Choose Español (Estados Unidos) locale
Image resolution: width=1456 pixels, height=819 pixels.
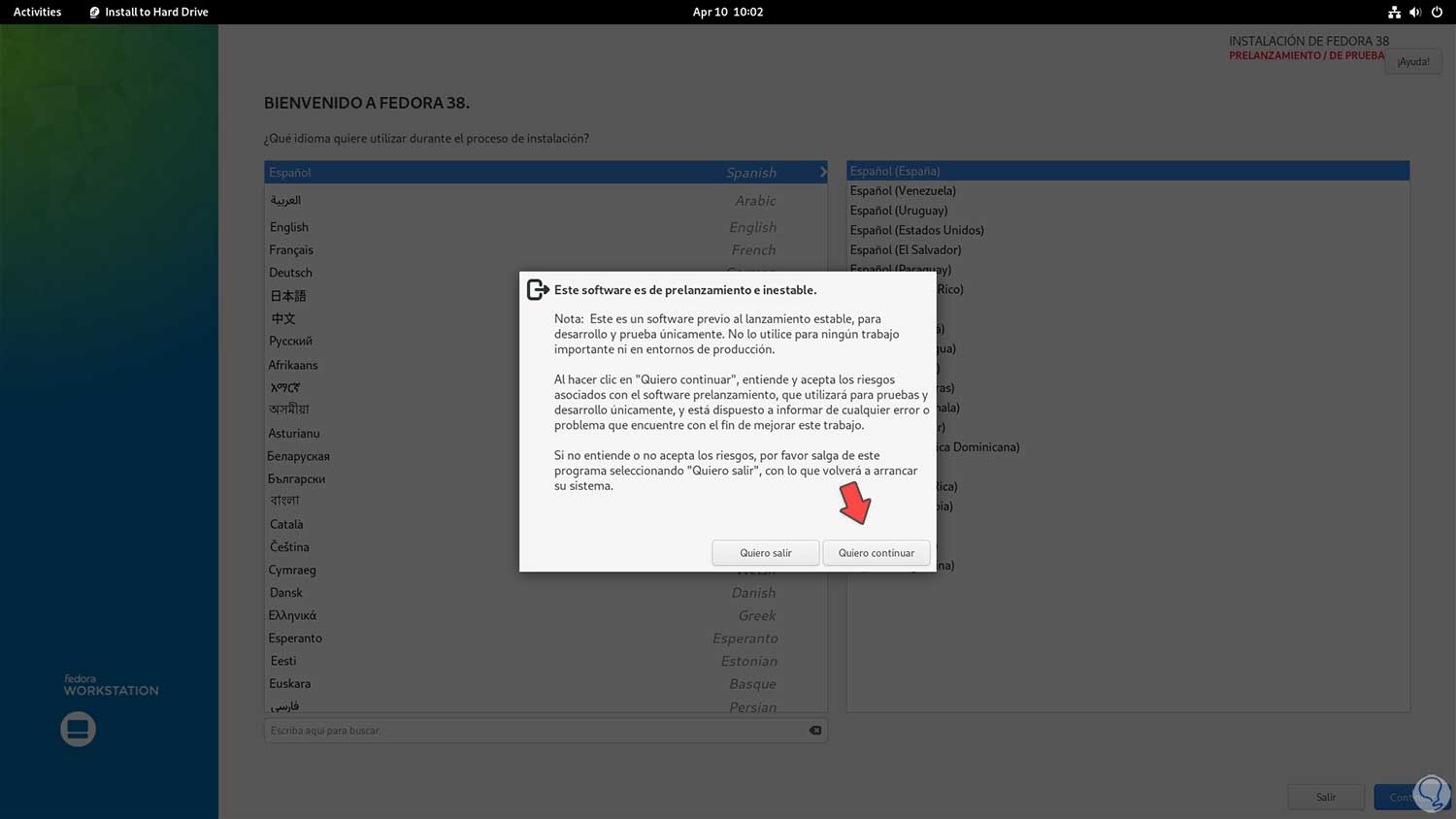(1128, 230)
